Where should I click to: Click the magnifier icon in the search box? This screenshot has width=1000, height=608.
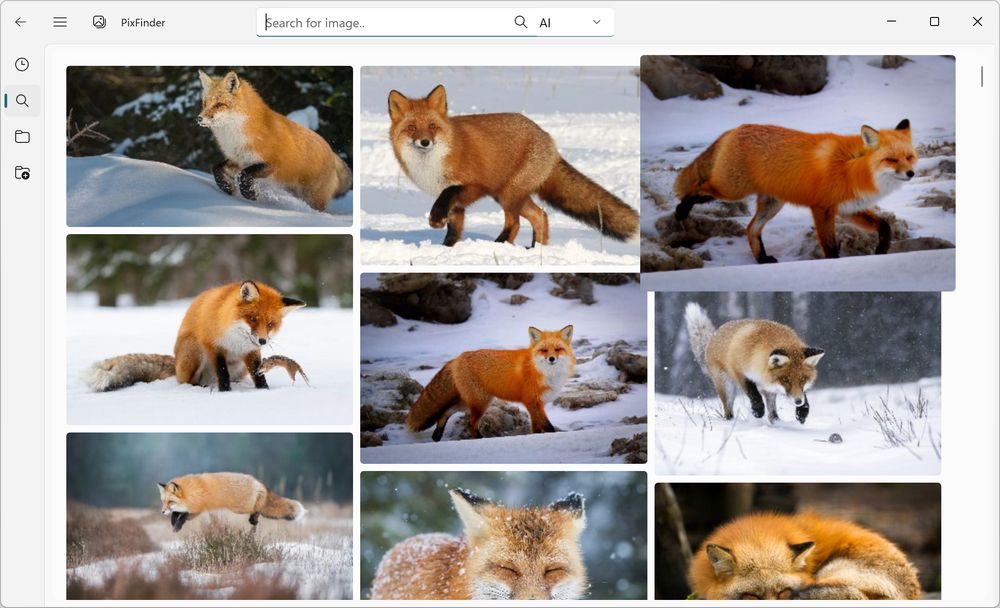[520, 22]
